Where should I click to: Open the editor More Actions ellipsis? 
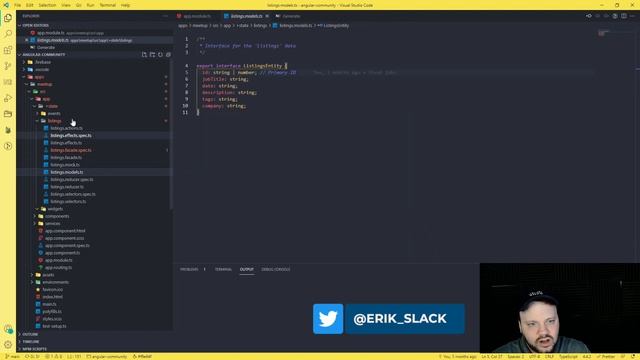tap(633, 16)
